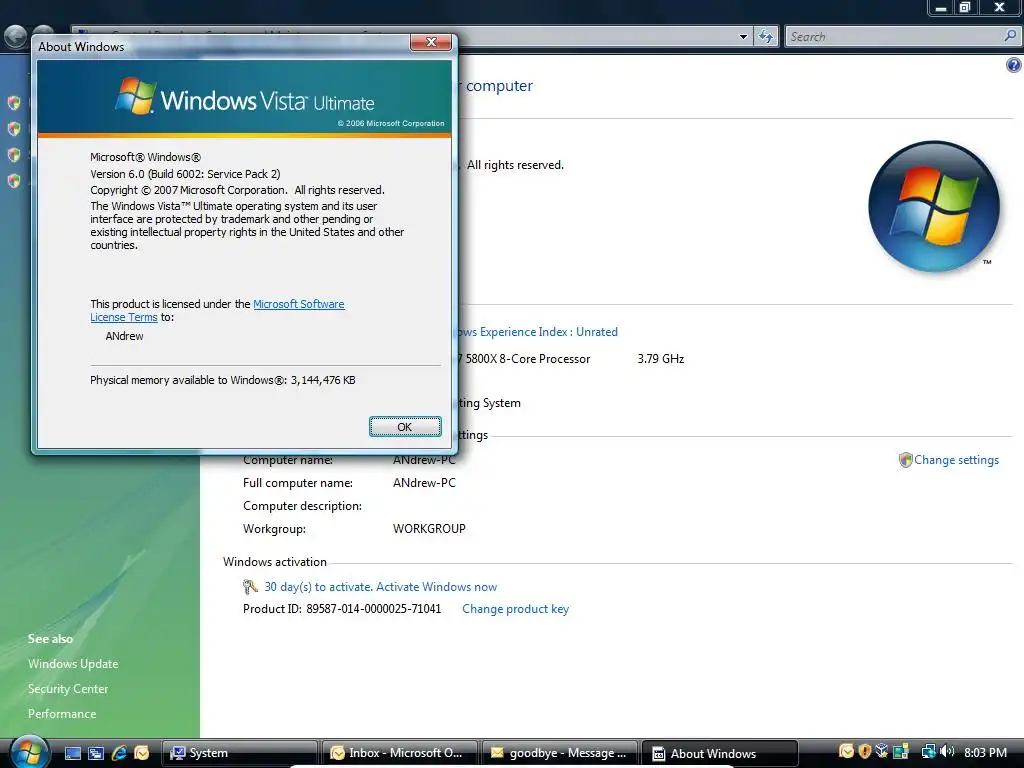Click Version 6.0 (Build 6002: Service Pack 2) text
The image size is (1024, 768).
[x=185, y=174]
